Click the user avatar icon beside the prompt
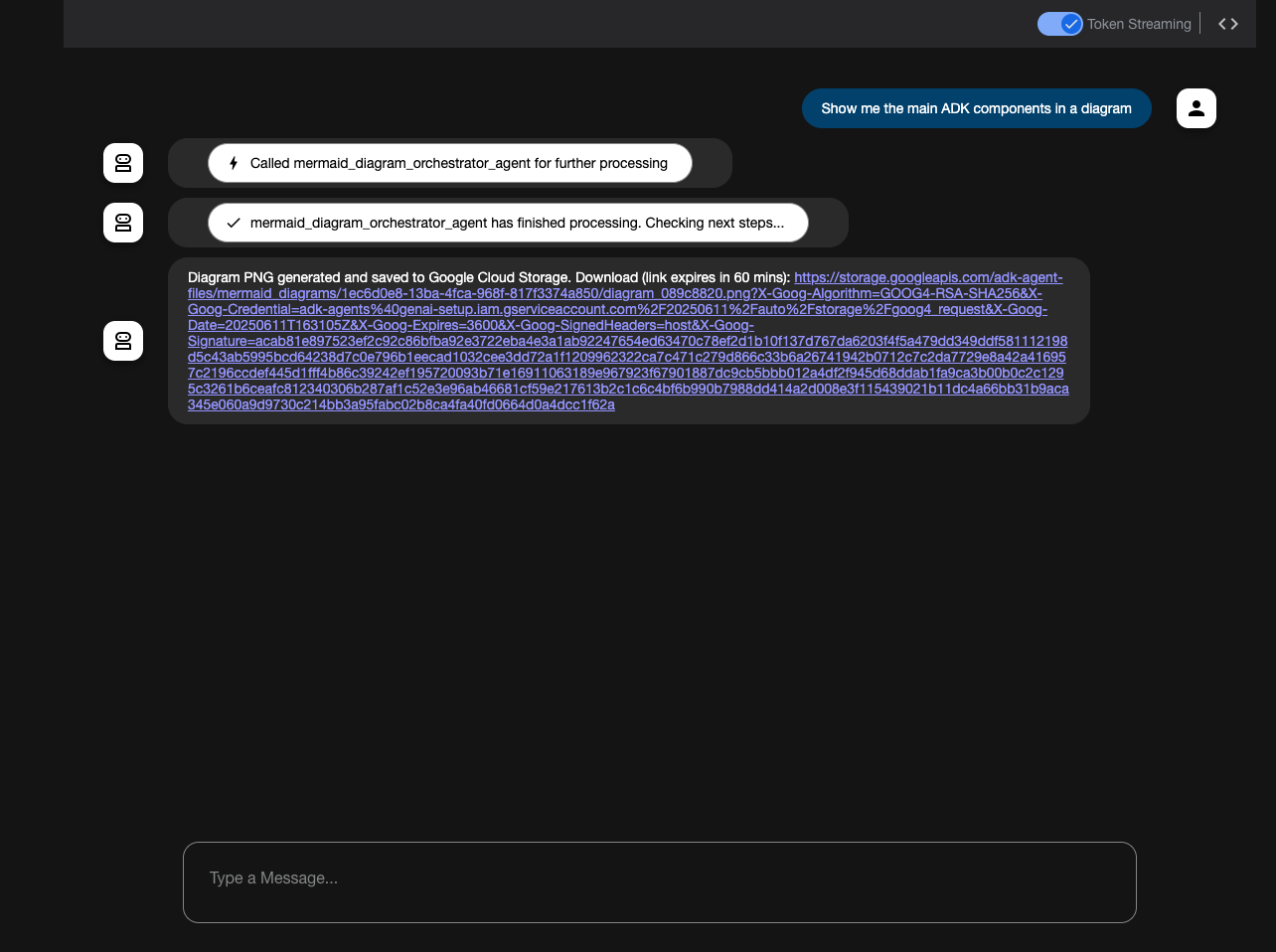The height and width of the screenshot is (952, 1276). coord(1196,108)
